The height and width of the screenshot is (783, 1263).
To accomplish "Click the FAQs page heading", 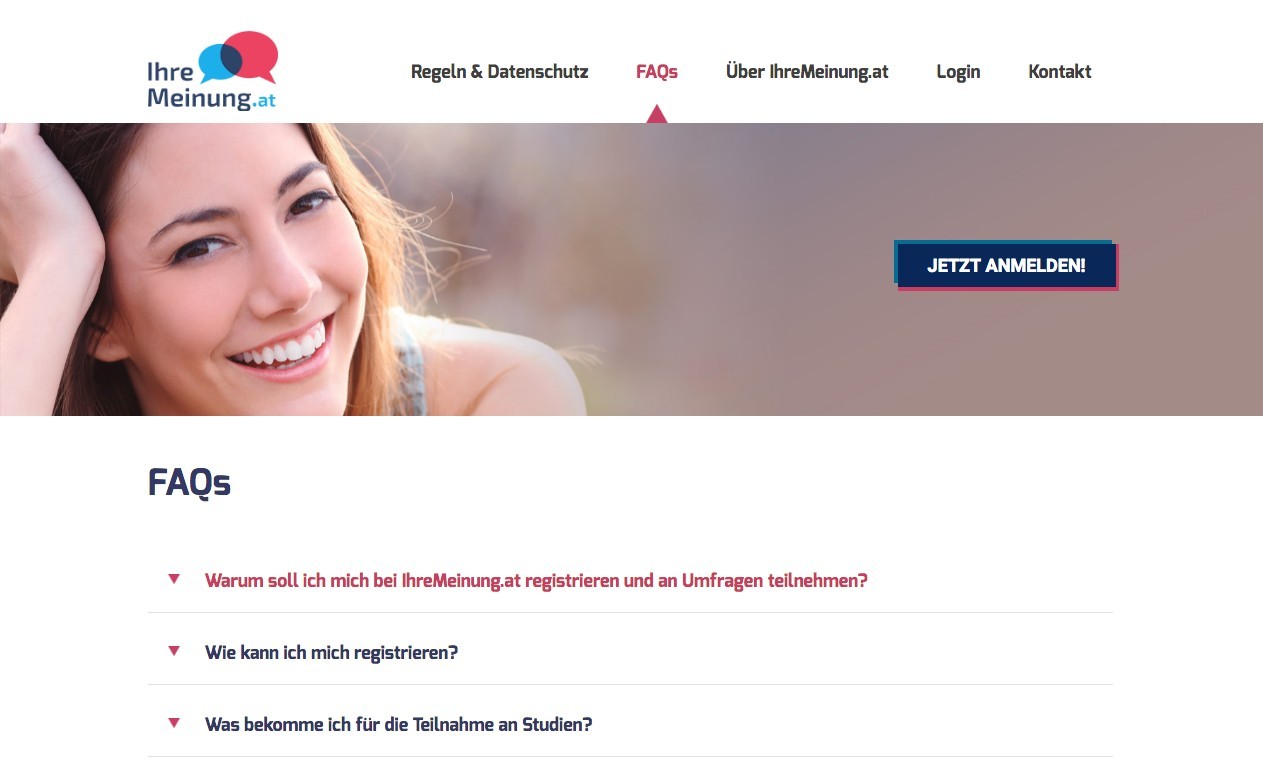I will (189, 482).
